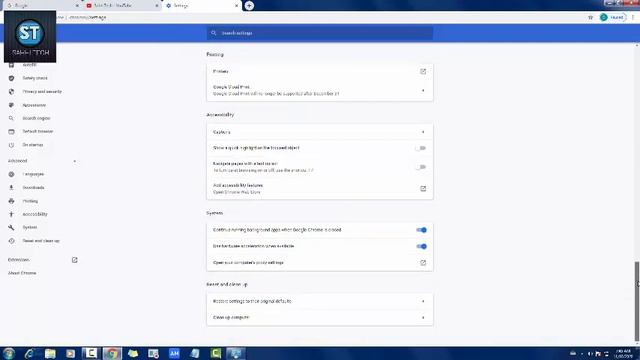Open the computer's proxy settings link icon
The height and width of the screenshot is (360, 640).
[423, 263]
